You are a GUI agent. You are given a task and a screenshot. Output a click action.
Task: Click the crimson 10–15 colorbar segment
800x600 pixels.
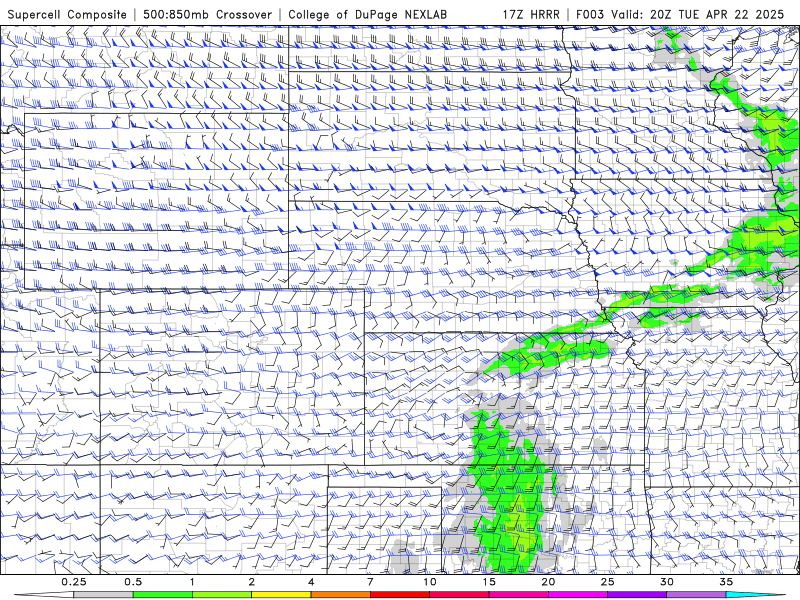pyautogui.click(x=459, y=595)
